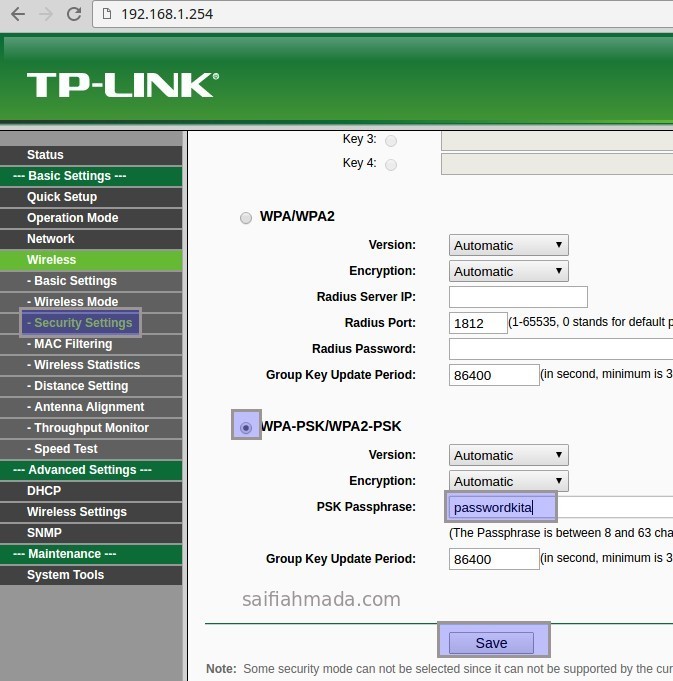The width and height of the screenshot is (673, 681).
Task: Open DHCP in sidebar
Action: [x=91, y=491]
